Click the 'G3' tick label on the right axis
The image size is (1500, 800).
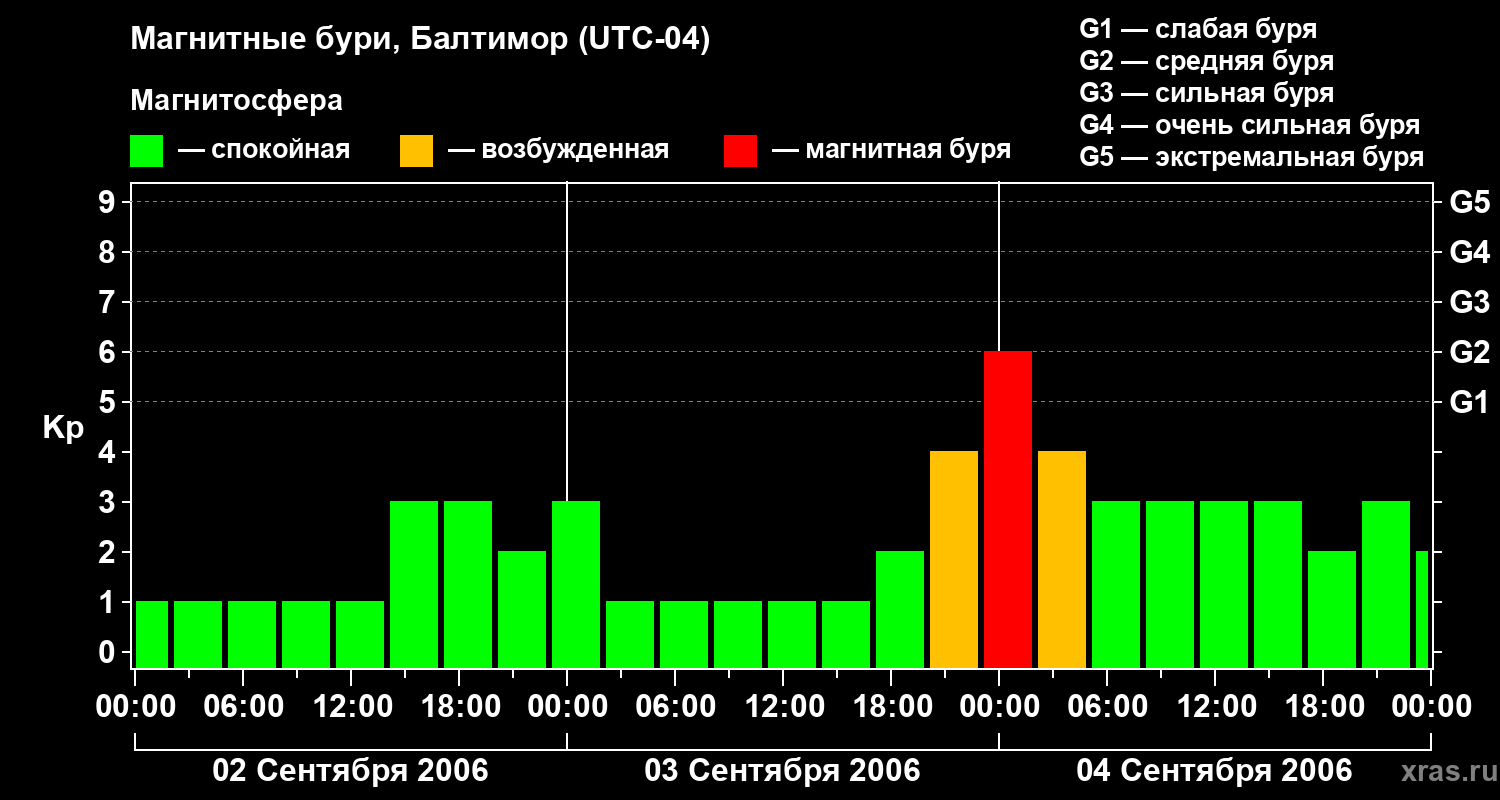(1470, 302)
